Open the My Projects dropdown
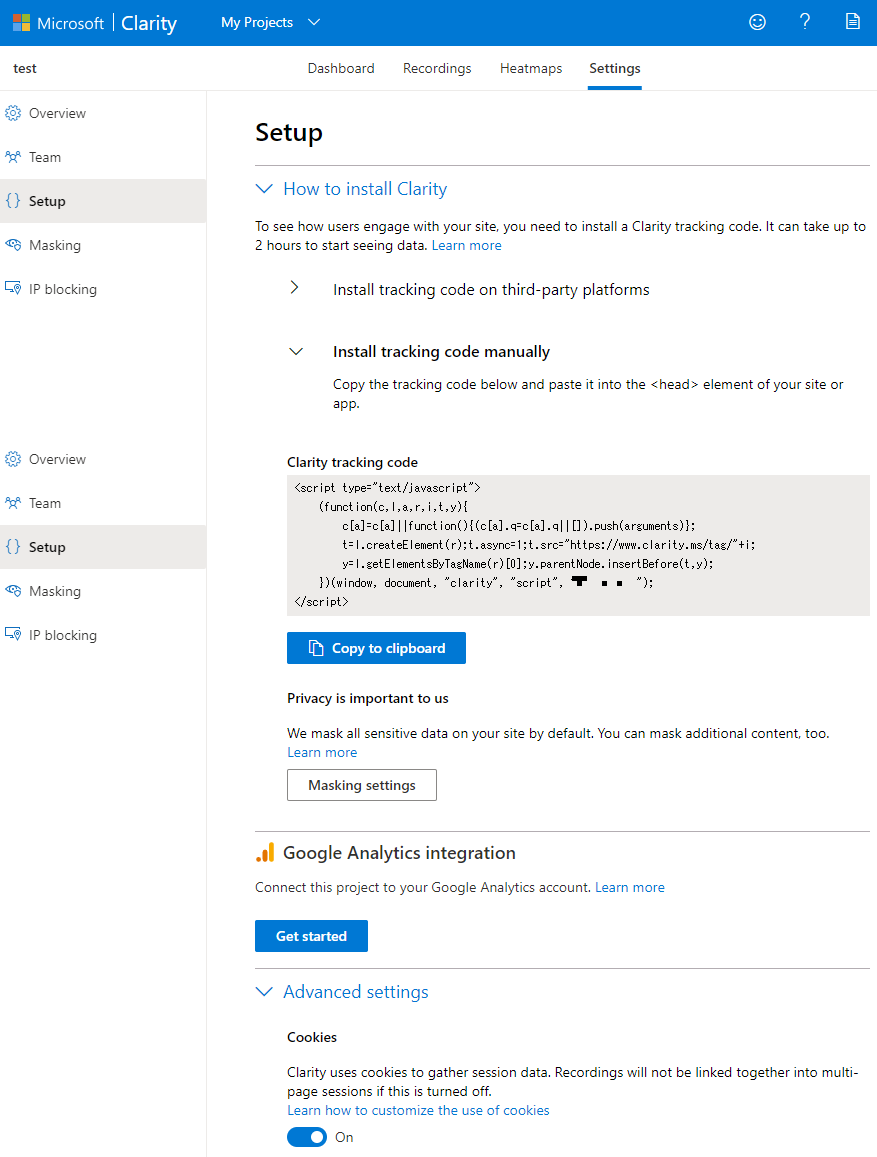Screen dimensions: 877x1157 click(x=270, y=22)
